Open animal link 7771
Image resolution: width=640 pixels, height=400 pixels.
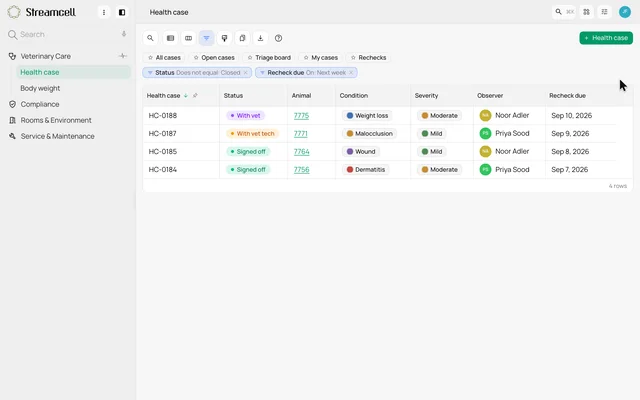pyautogui.click(x=300, y=133)
